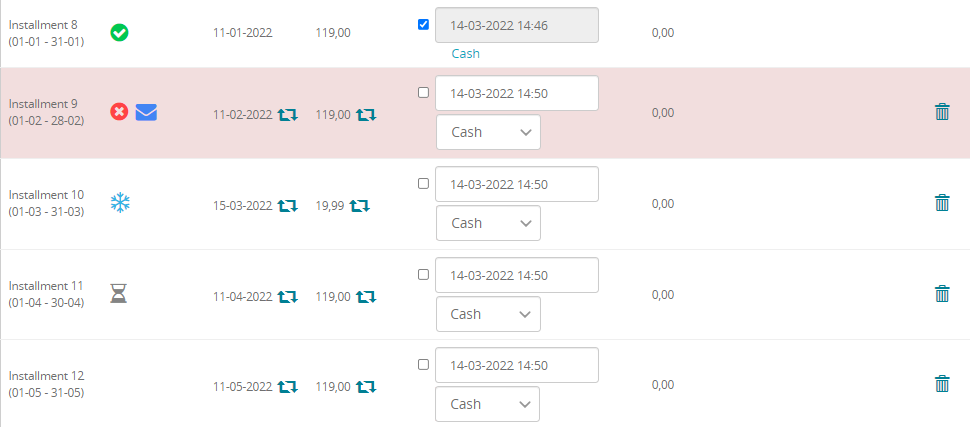
Task: Click the payment date field of Installment 11
Action: [x=517, y=275]
